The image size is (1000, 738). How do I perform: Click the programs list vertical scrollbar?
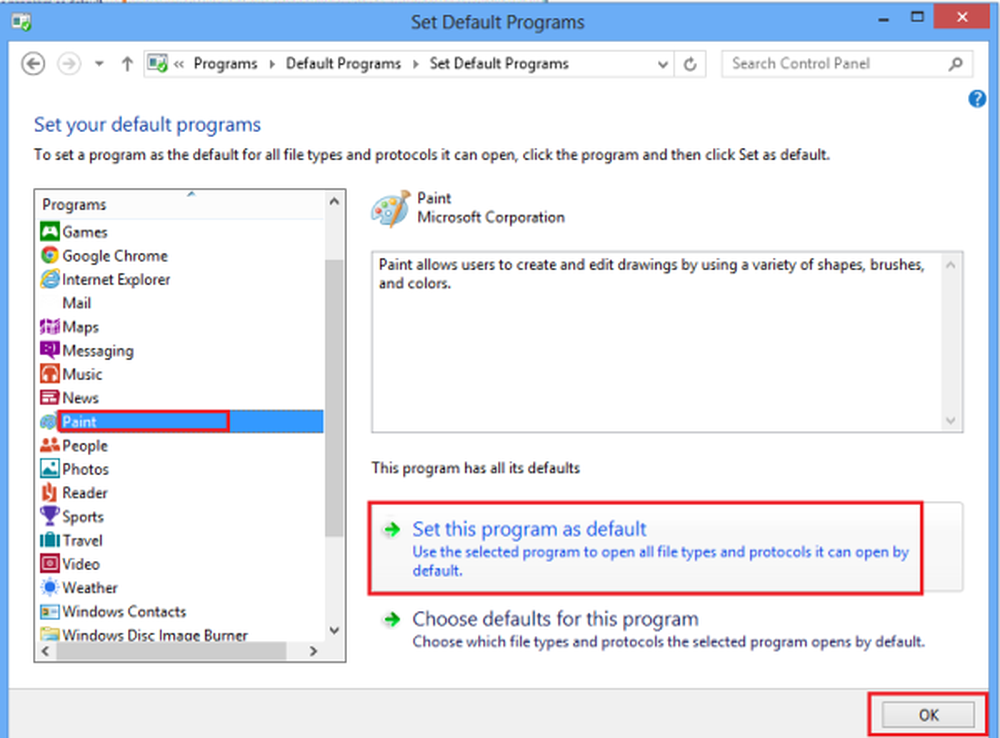335,400
